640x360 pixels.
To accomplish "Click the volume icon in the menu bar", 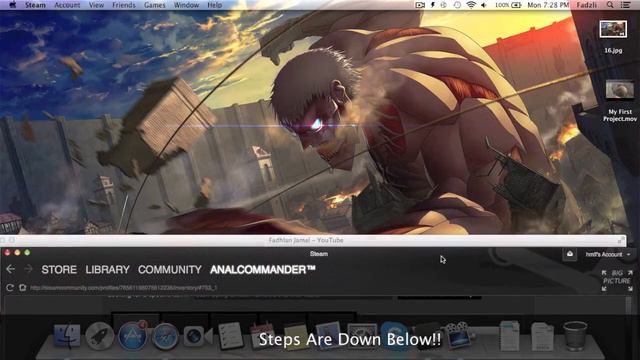I will pos(484,5).
